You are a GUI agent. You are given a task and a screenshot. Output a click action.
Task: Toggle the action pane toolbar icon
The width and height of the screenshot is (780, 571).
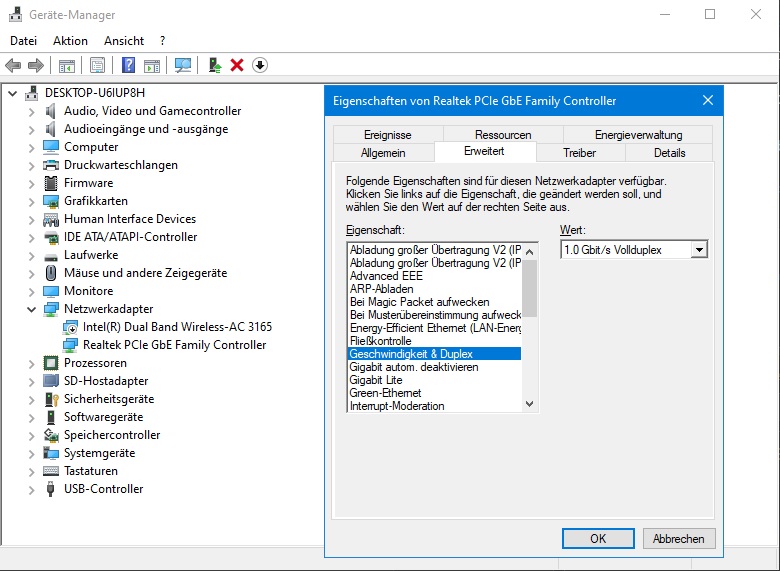[152, 65]
